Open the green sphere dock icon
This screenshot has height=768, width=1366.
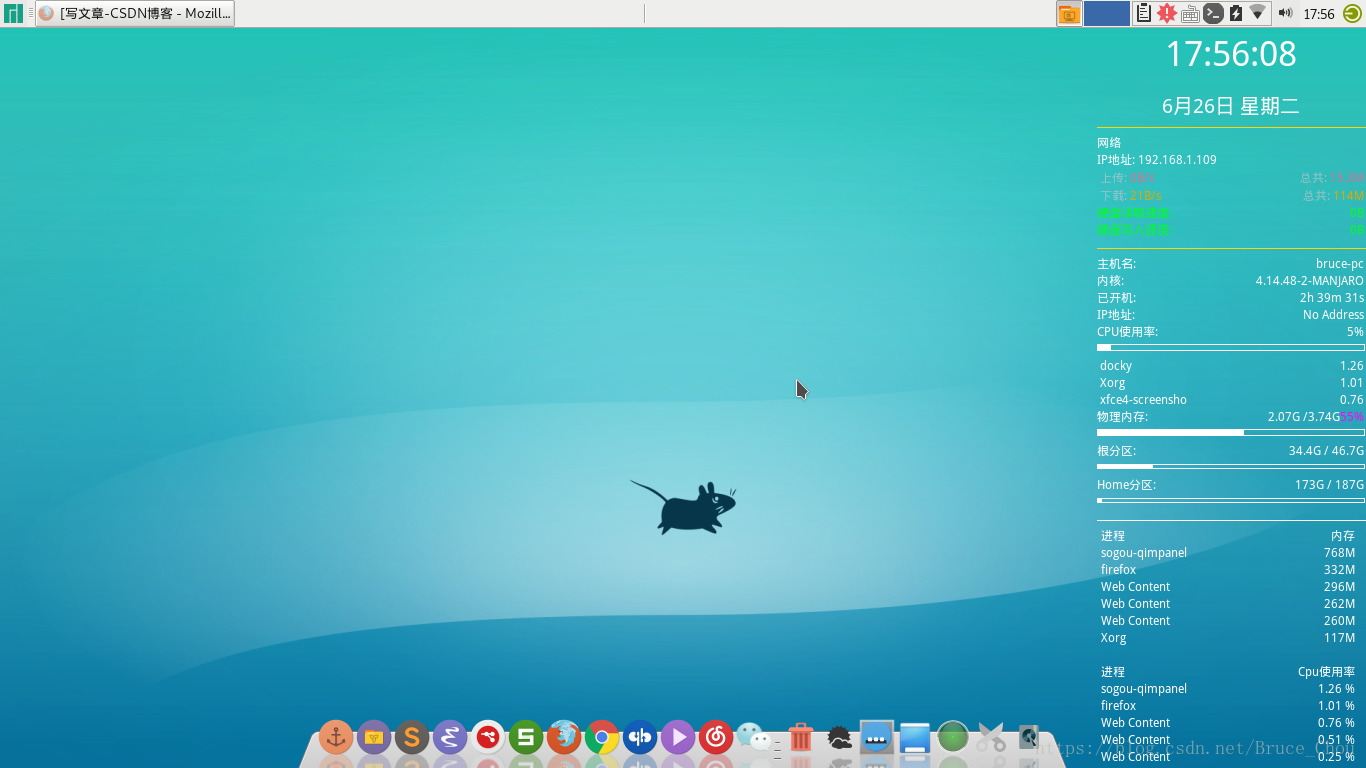pos(953,738)
